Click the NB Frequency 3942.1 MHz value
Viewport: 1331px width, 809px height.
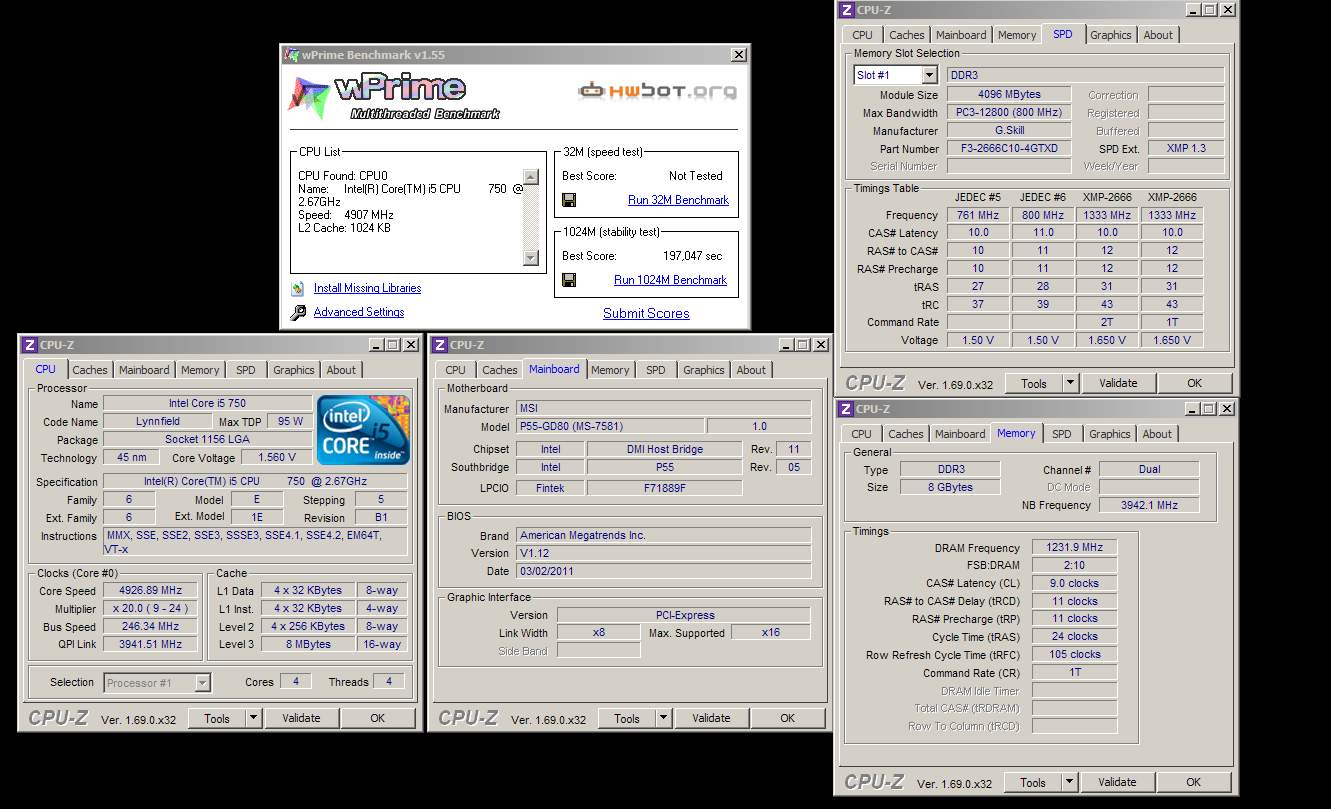(1150, 505)
